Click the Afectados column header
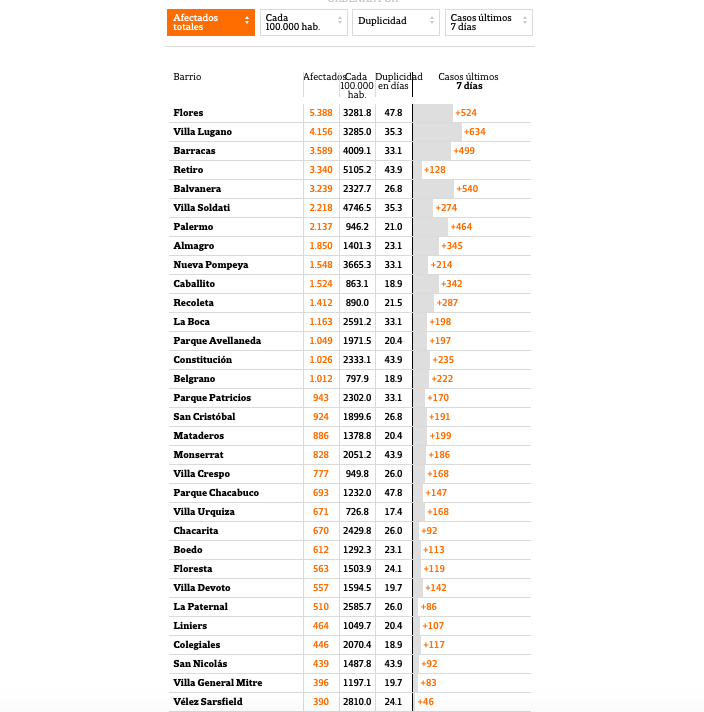Viewport: 704px width, 712px height. pyautogui.click(x=323, y=77)
